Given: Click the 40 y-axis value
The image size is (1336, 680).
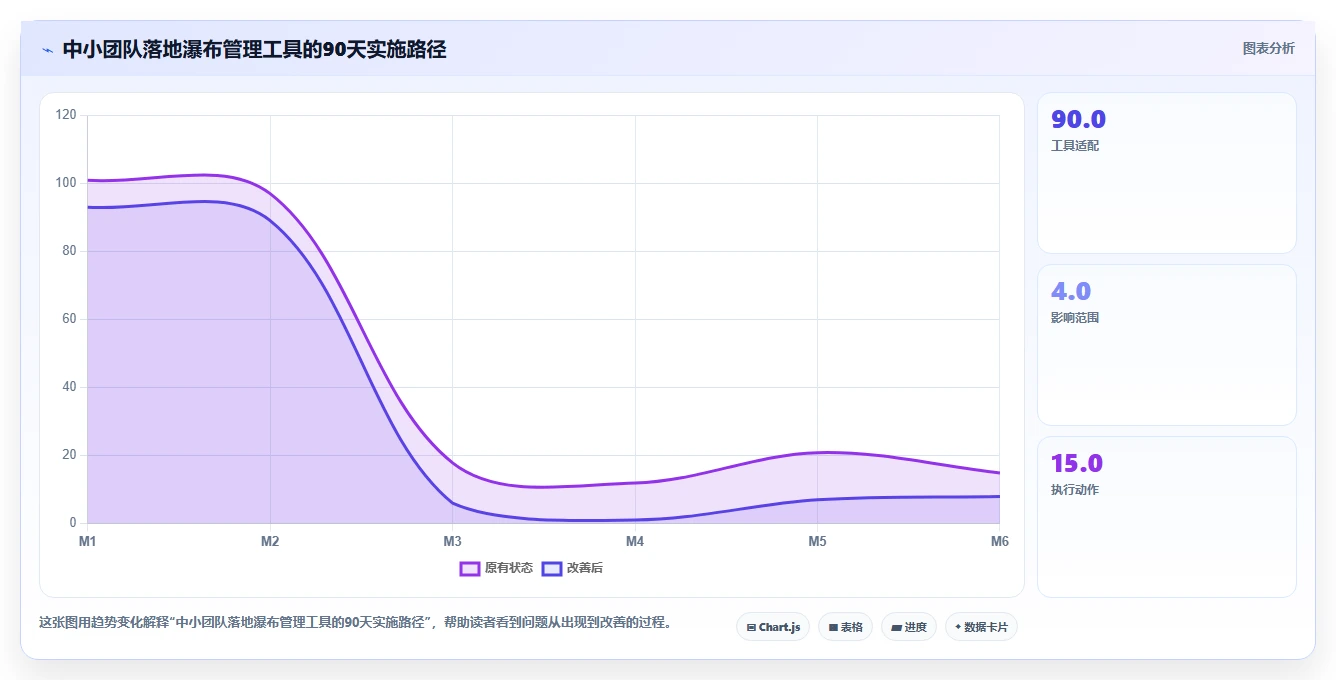Looking at the screenshot, I should (69, 387).
